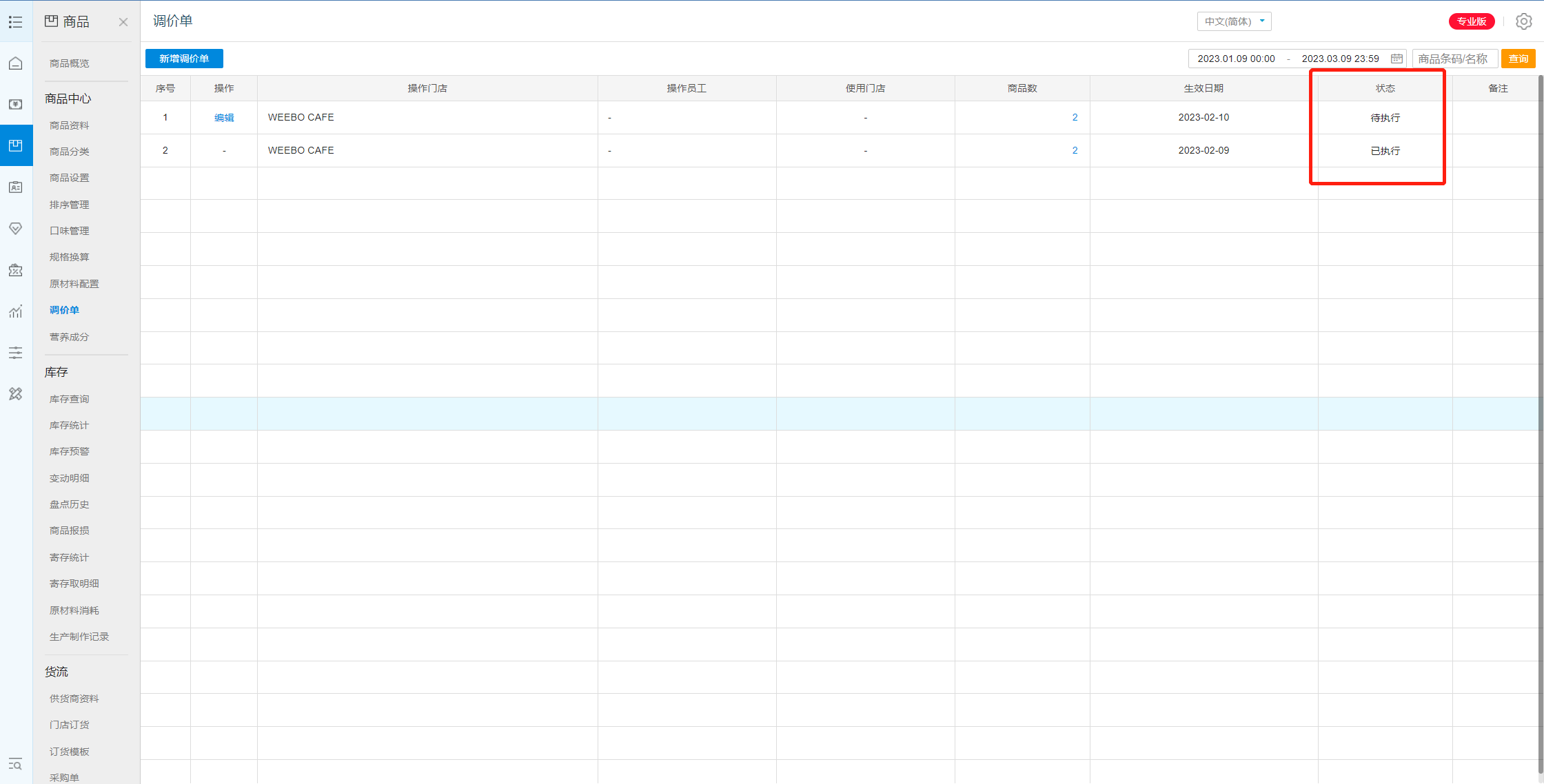Click the discount coupon icon
This screenshot has width=1544, height=784.
click(x=16, y=270)
